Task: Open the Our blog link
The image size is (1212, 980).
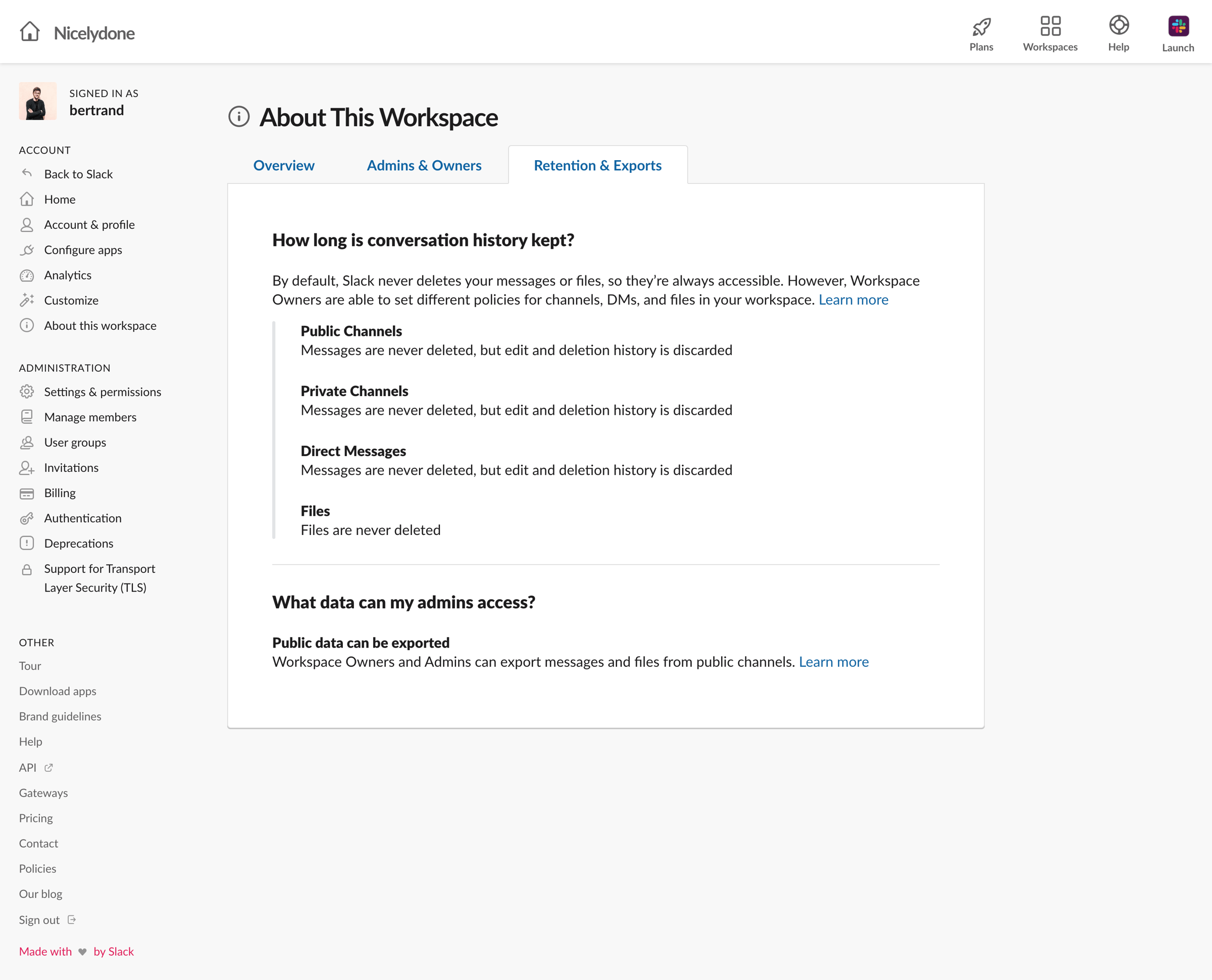Action: point(40,894)
